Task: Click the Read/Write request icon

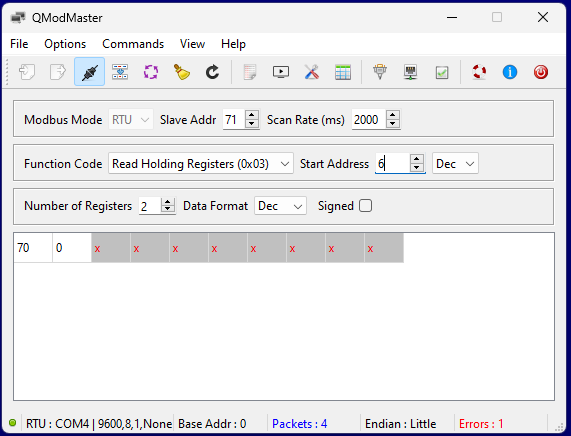Action: click(x=120, y=72)
